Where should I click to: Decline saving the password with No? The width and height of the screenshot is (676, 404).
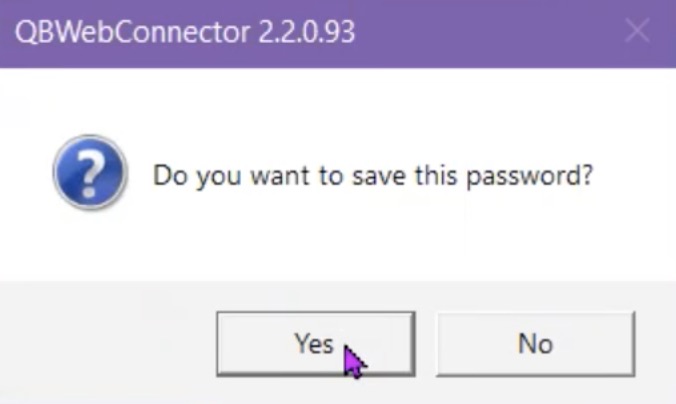[x=535, y=344]
